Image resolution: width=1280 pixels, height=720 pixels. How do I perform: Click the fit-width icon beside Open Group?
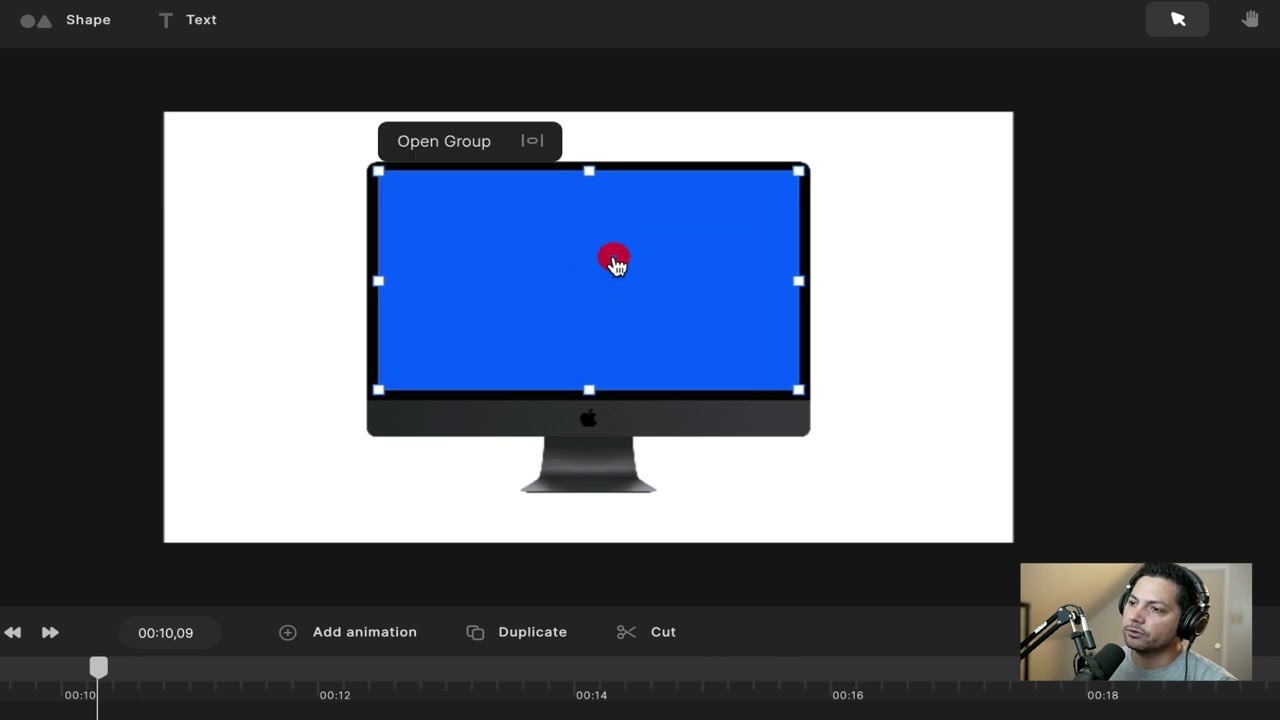532,141
